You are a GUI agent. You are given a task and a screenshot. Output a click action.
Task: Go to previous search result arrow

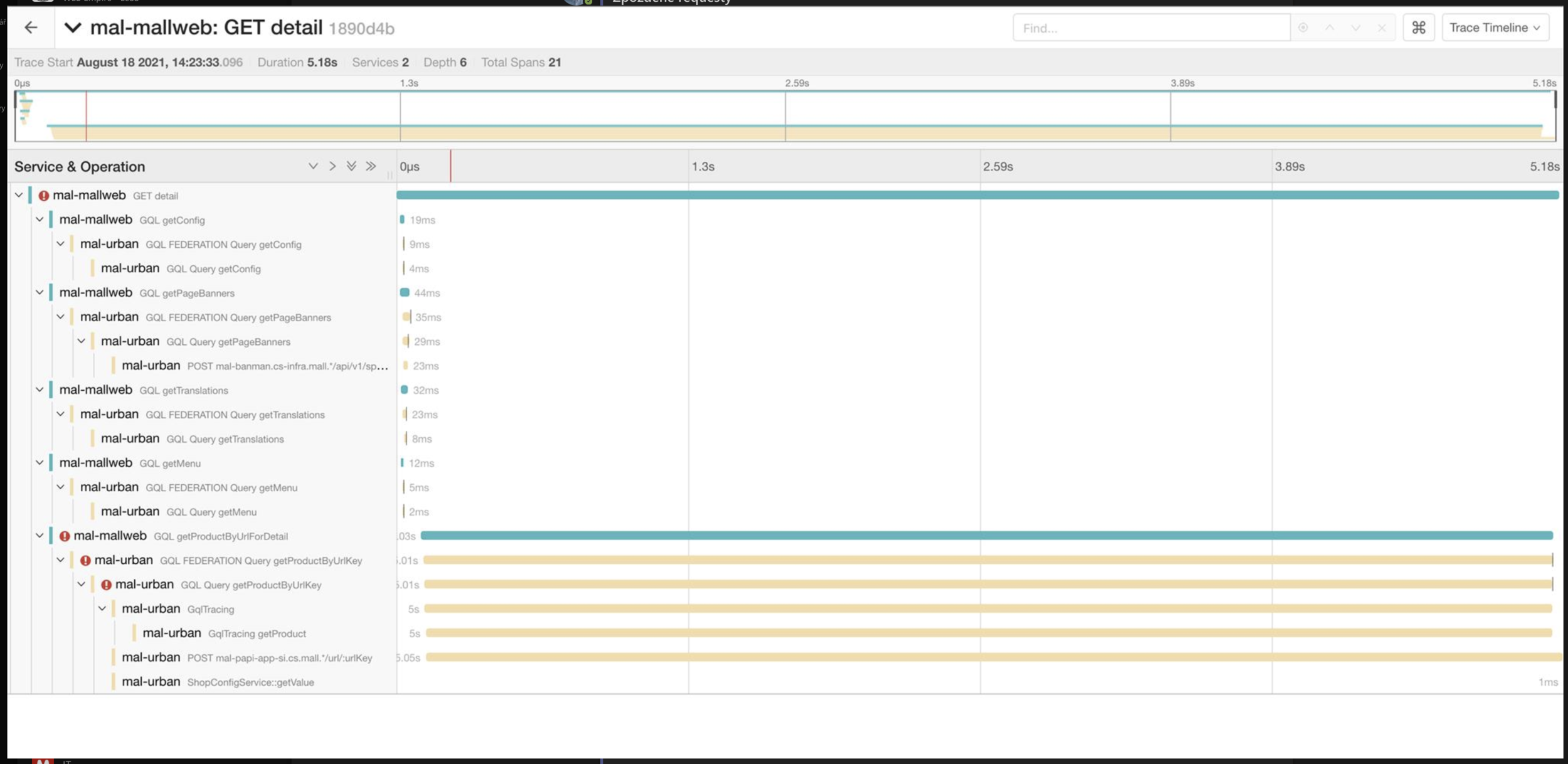pos(1329,28)
